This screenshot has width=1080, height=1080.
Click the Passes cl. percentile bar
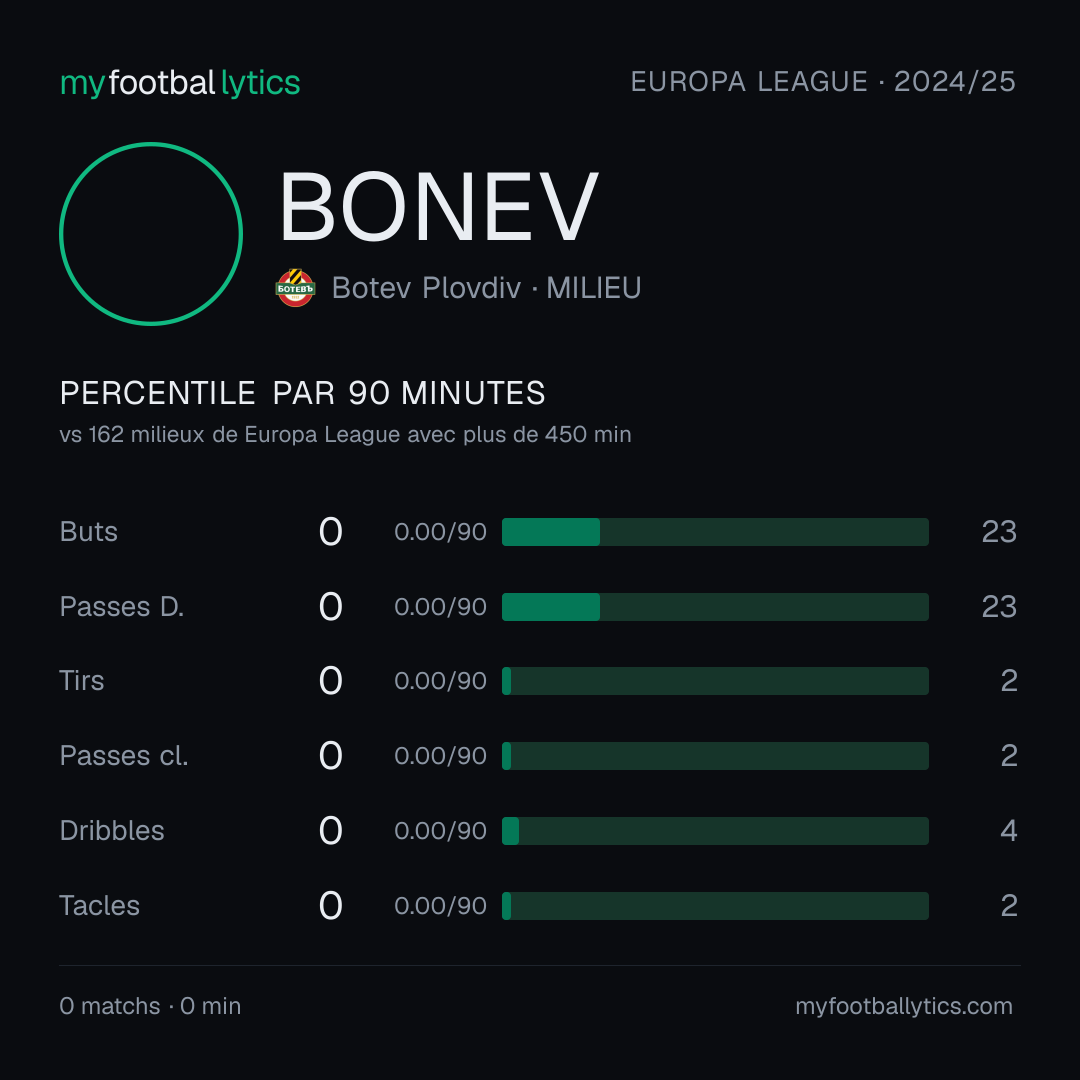pyautogui.click(x=715, y=756)
